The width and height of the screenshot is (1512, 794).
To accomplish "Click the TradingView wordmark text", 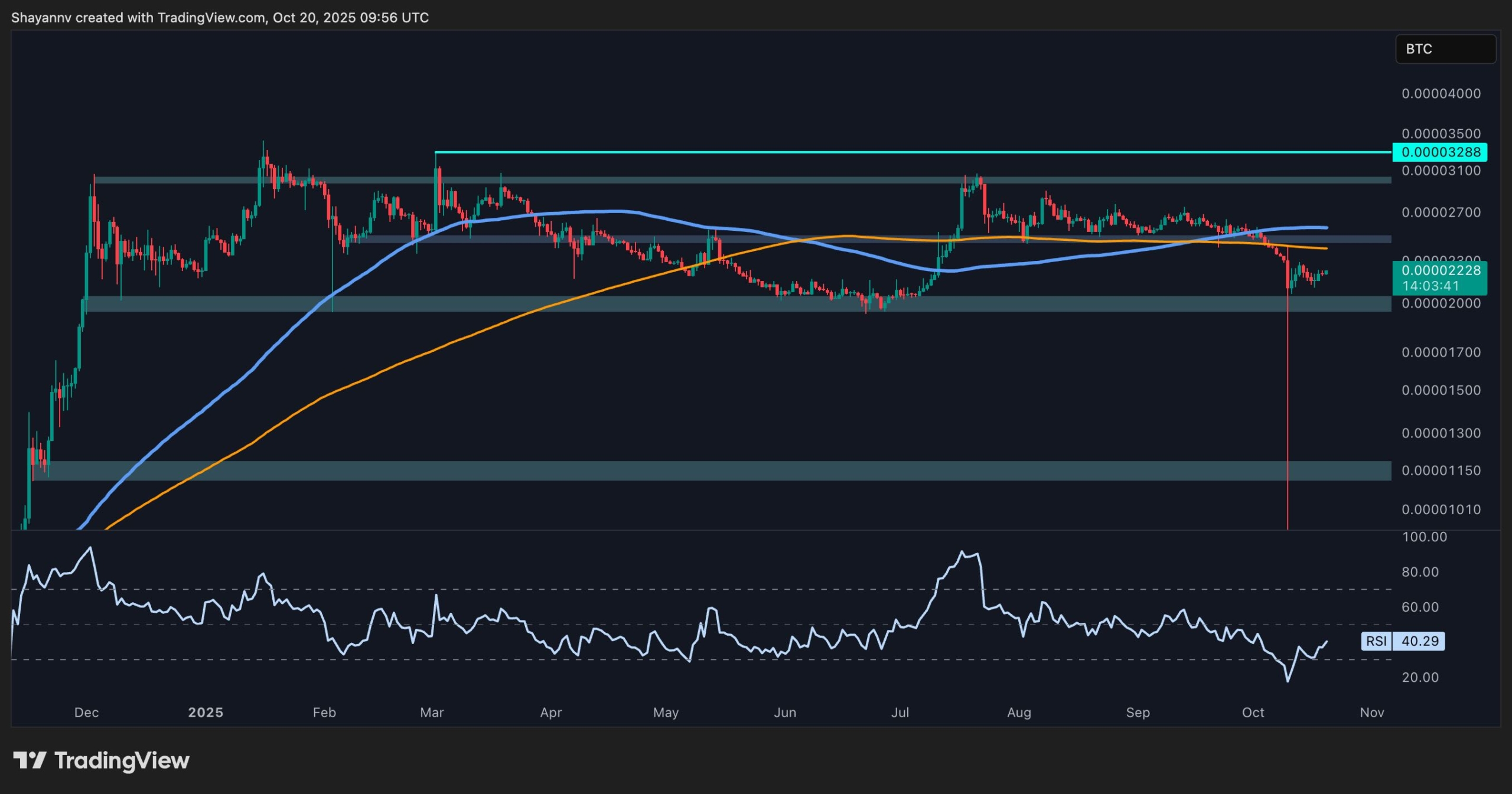I will 122,760.
